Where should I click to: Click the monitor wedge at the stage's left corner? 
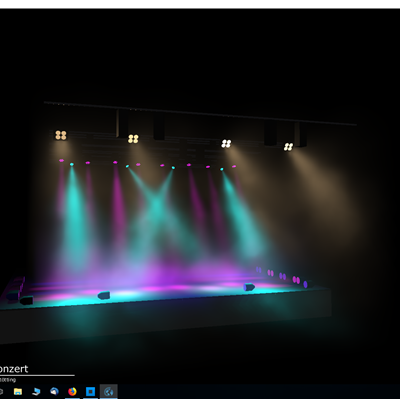click(x=26, y=300)
